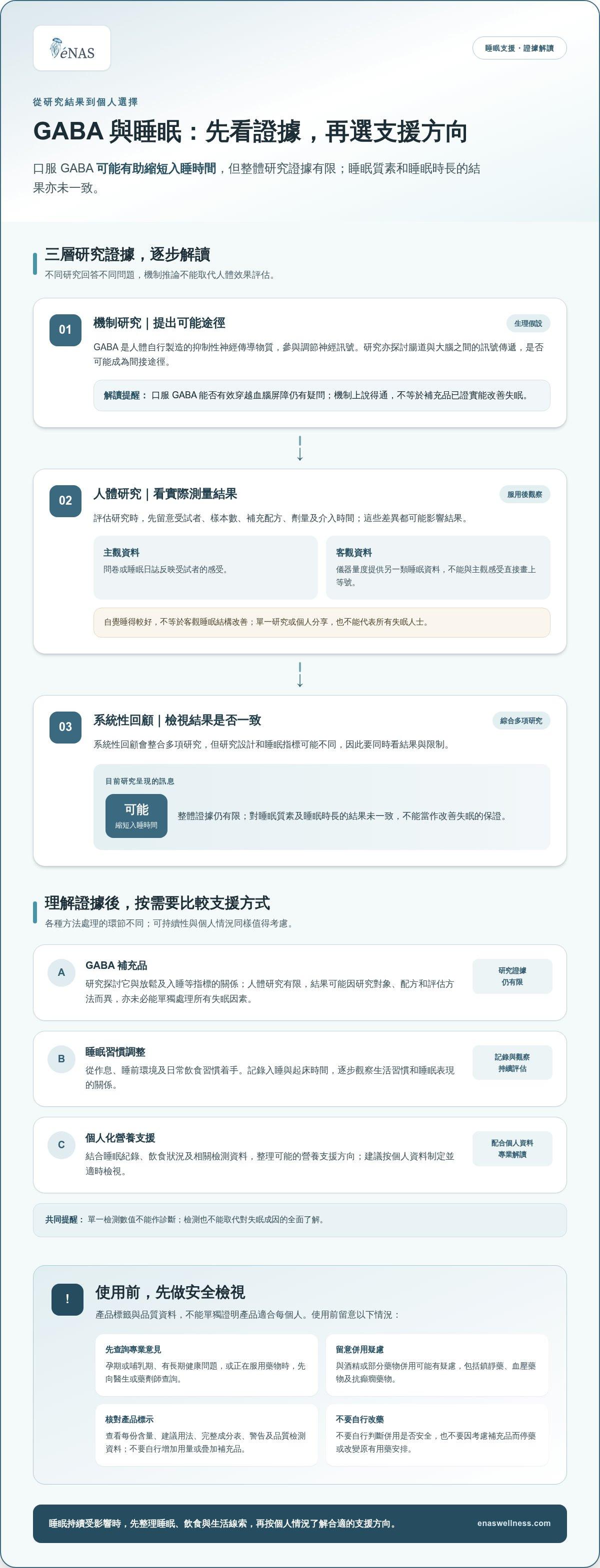
Task: Click the 個人化營養支援 title
Action: tap(120, 1138)
